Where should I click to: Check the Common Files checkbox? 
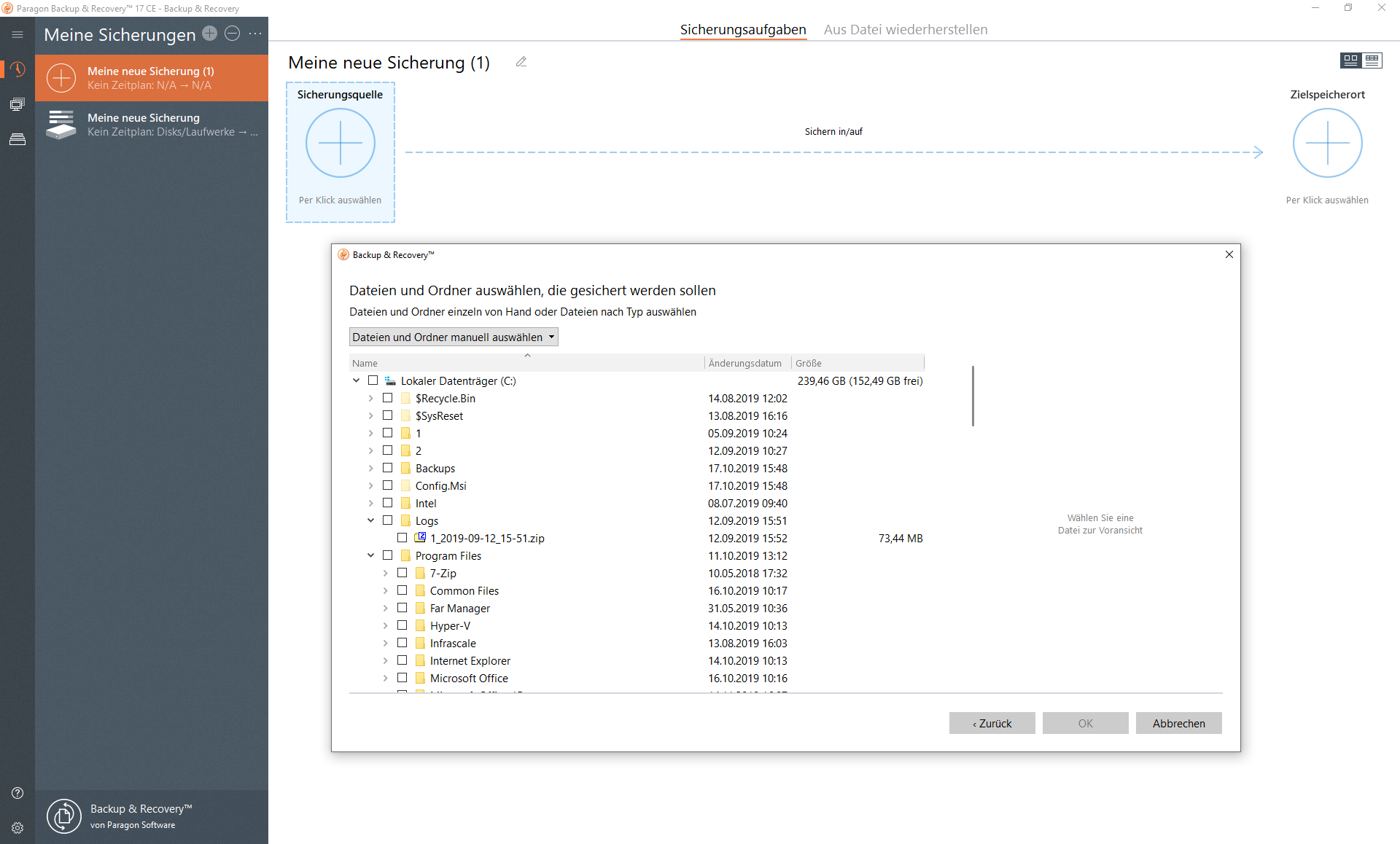402,590
